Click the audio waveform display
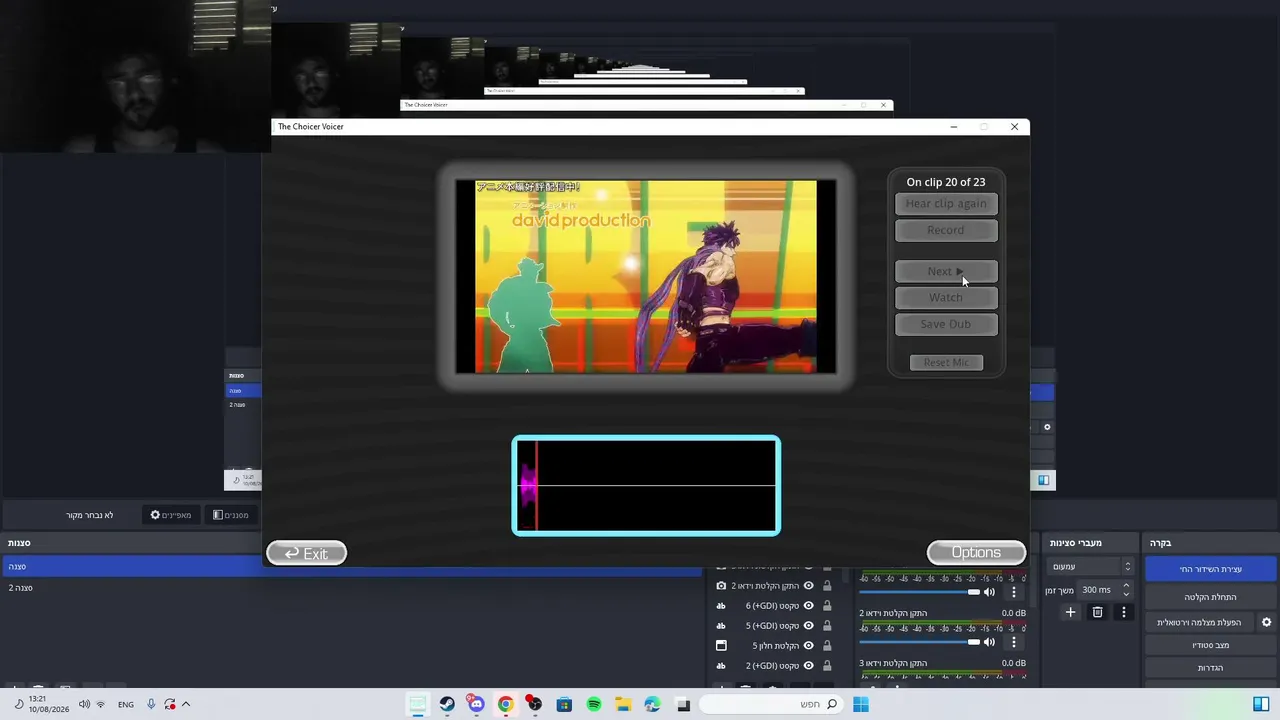This screenshot has width=1280, height=720. 646,486
